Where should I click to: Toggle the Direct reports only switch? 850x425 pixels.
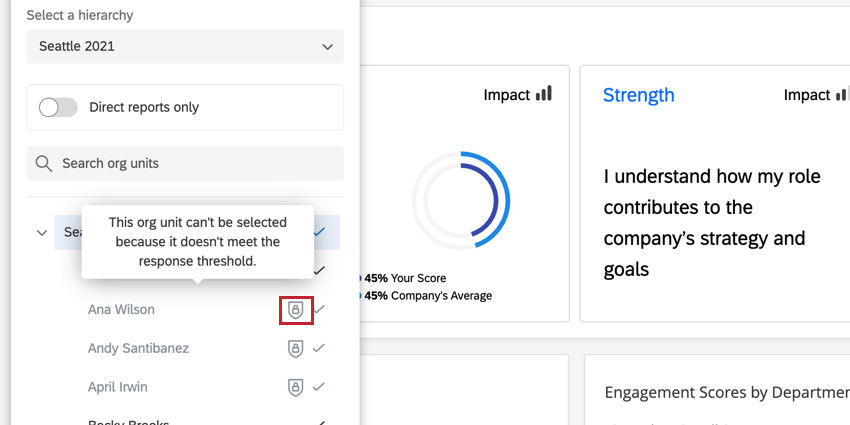58,107
